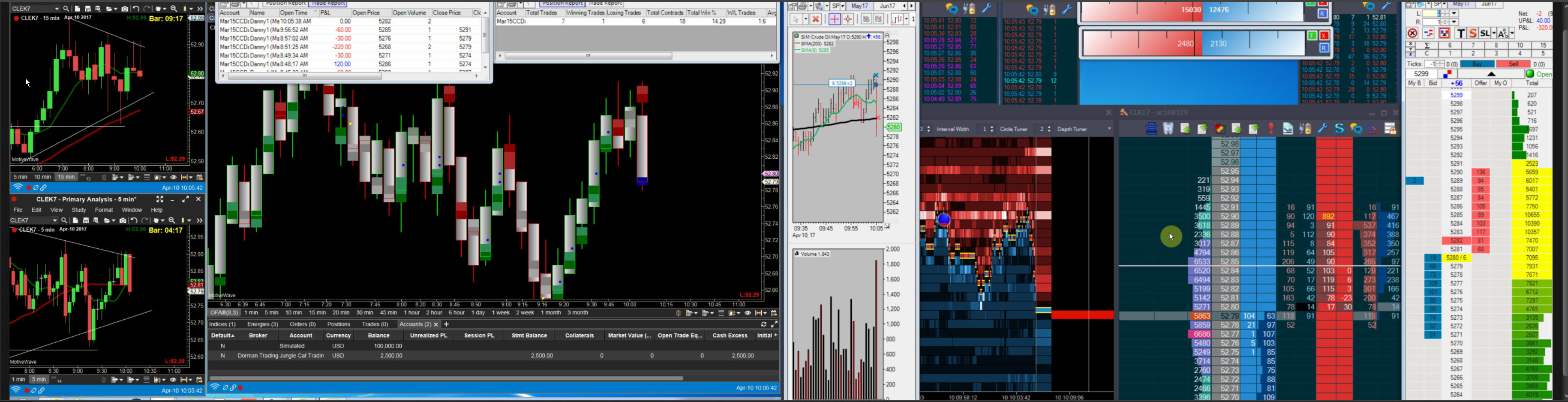This screenshot has height=402, width=1568.
Task: Click the red X button on 2480/2130 meter
Action: click(1324, 36)
